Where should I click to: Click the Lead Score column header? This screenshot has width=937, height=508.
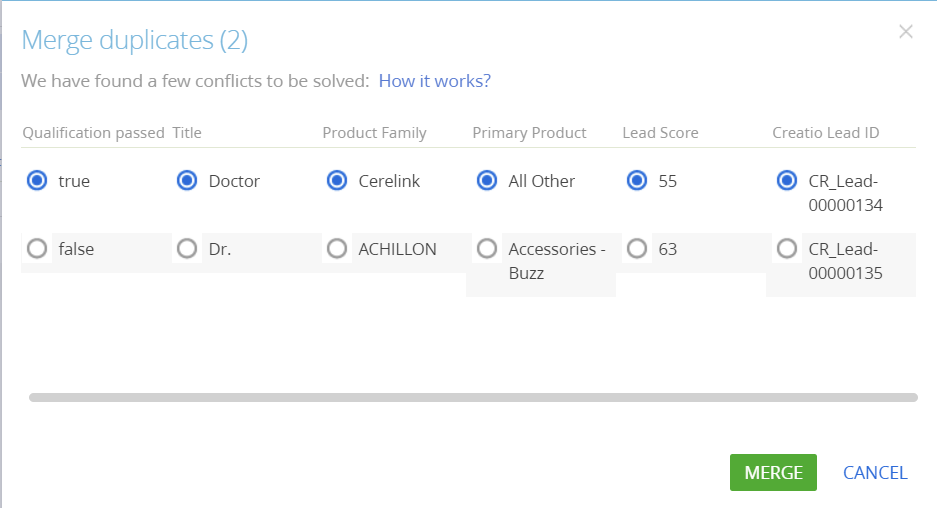tap(660, 133)
